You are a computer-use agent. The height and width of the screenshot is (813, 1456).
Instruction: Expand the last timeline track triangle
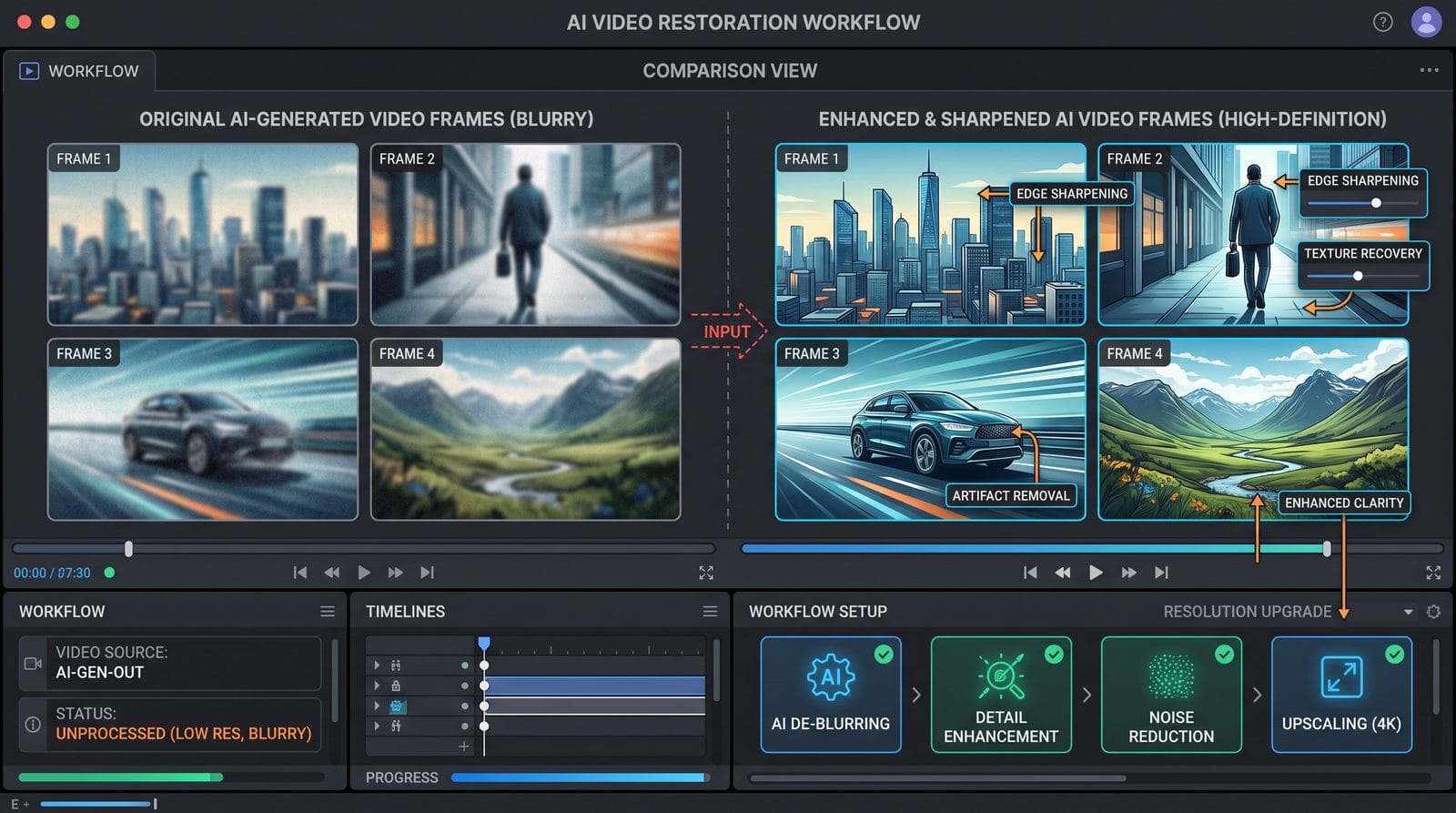377,726
